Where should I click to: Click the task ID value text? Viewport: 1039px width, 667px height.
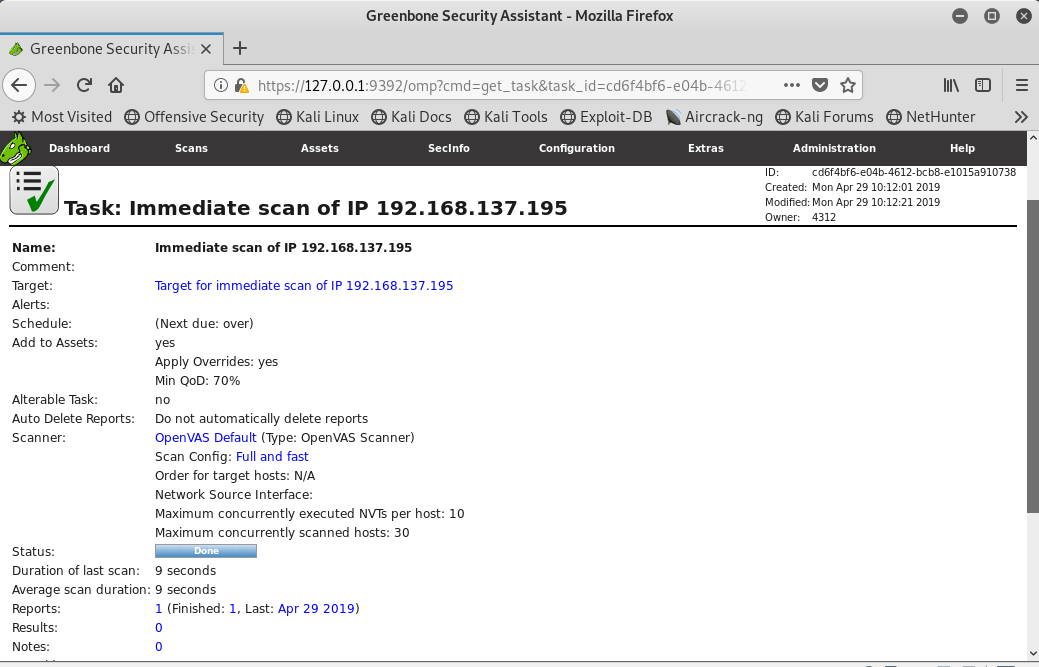[914, 172]
